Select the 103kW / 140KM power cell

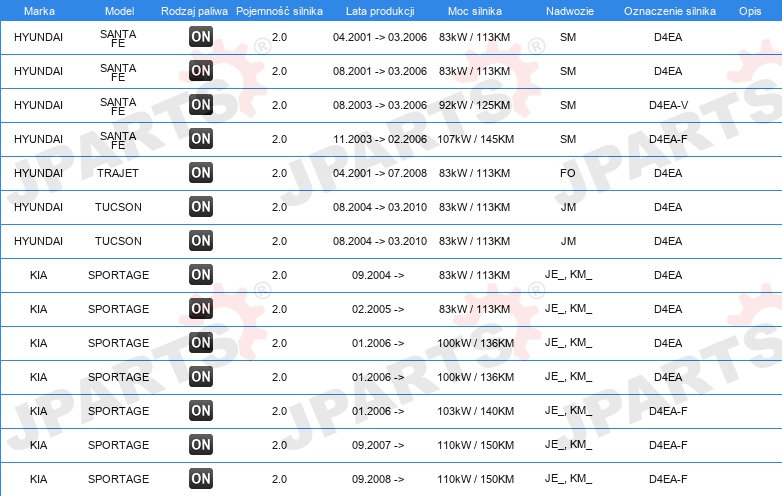475,411
